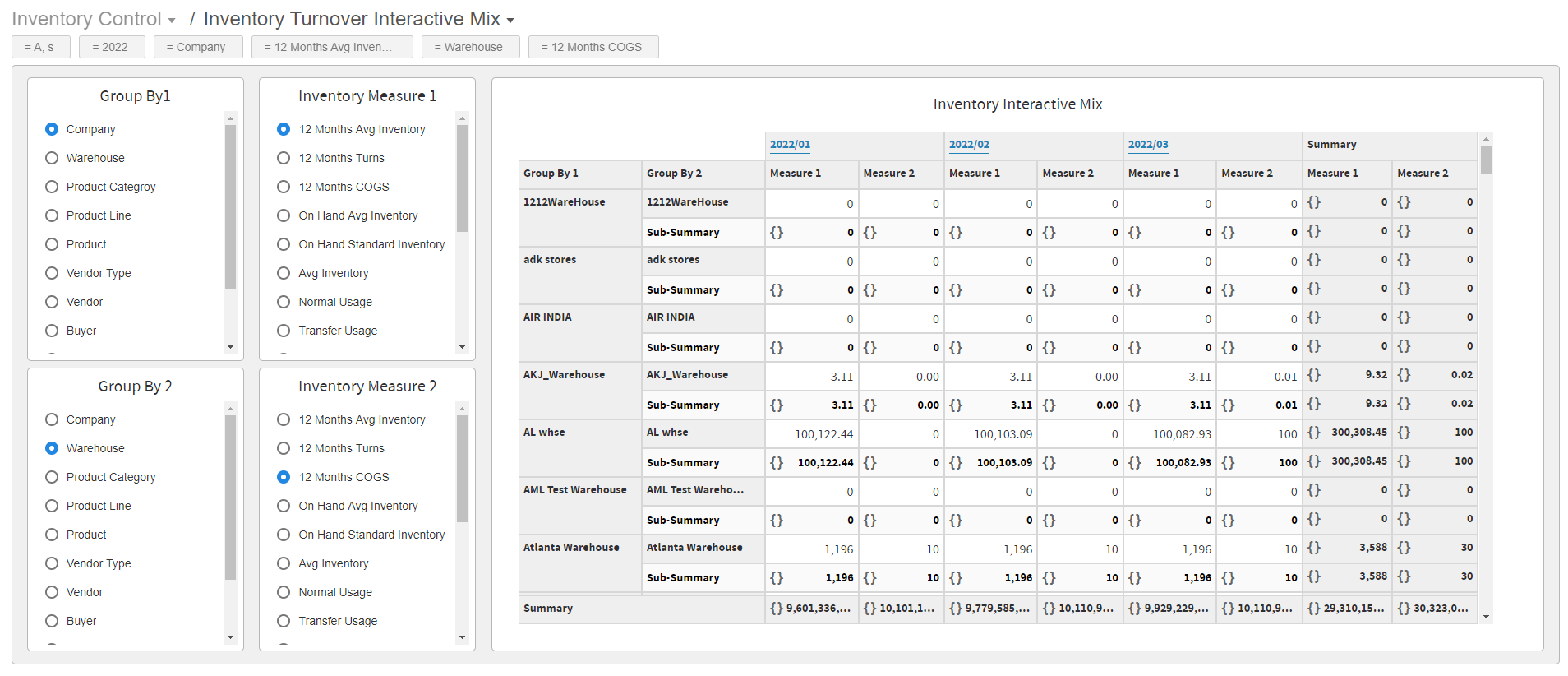
Task: Click the '= Company' filter chip
Action: coord(198,47)
